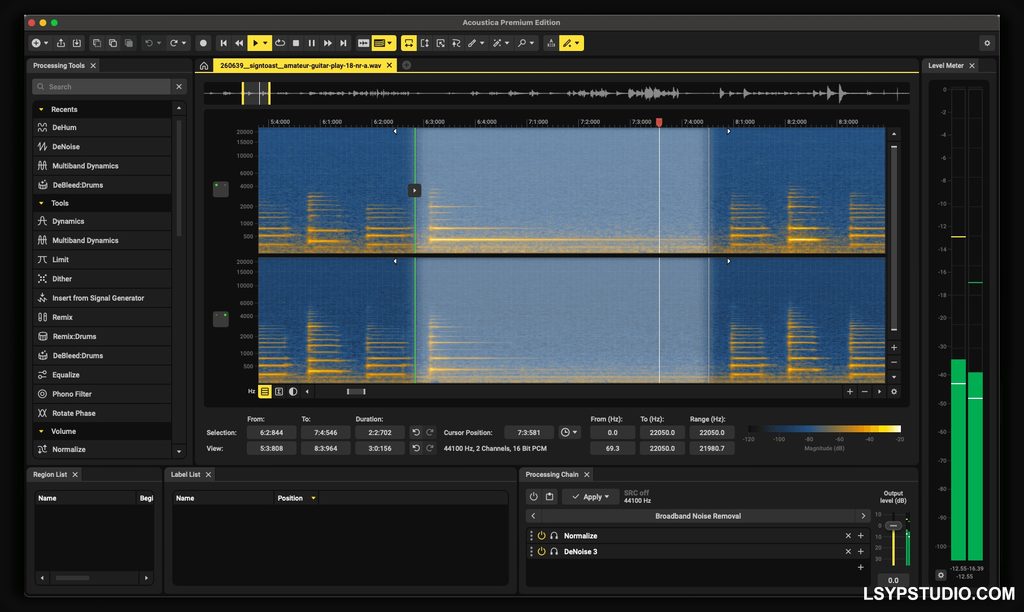Viewport: 1024px width, 612px height.
Task: Click the Processing Tools search field
Action: [x=103, y=86]
